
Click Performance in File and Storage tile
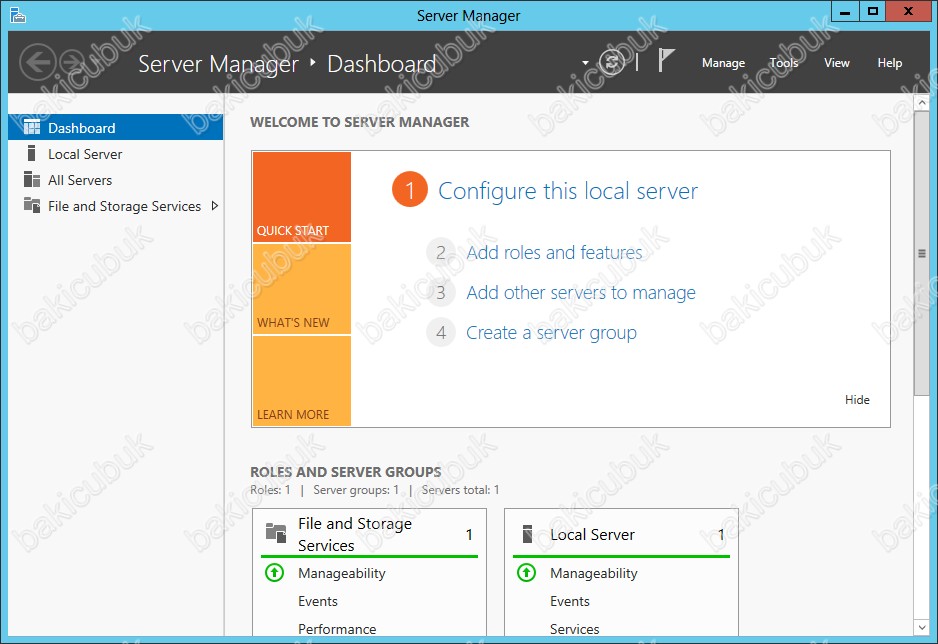tap(337, 629)
